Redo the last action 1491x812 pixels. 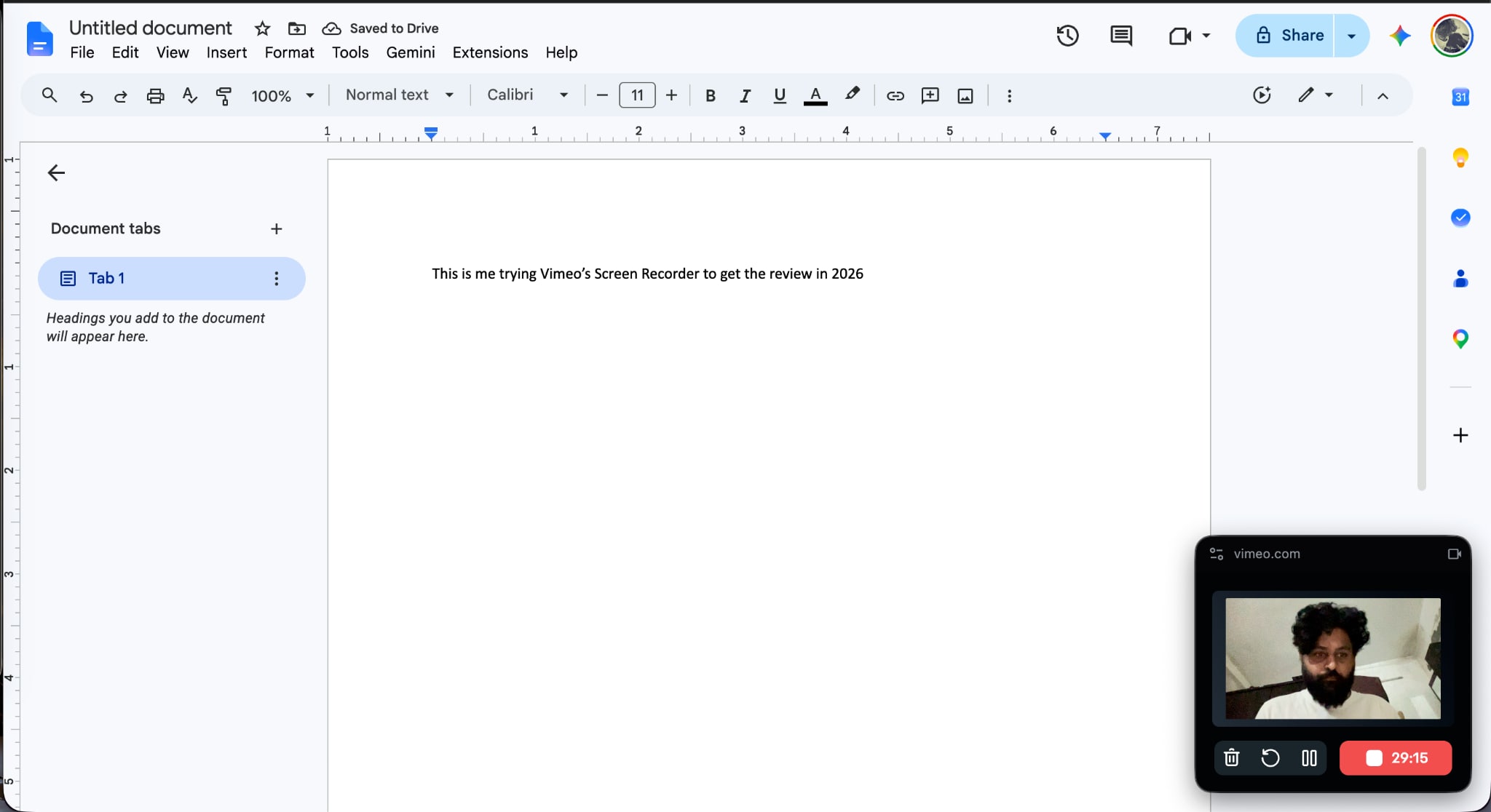(120, 95)
